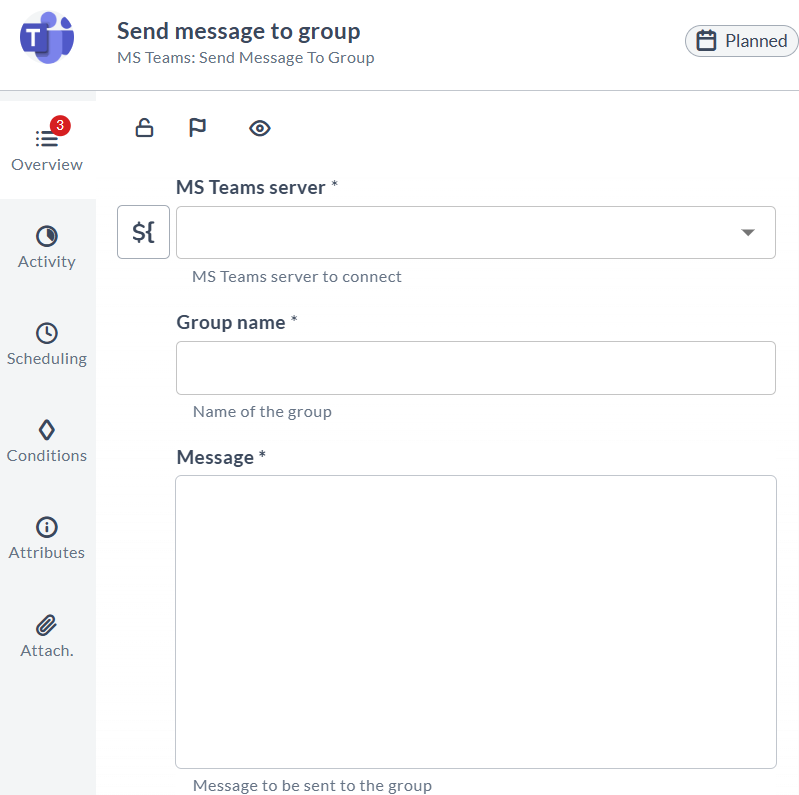Open the MS Teams server dropdown arrow
Screen dimensions: 799x795
tap(748, 232)
